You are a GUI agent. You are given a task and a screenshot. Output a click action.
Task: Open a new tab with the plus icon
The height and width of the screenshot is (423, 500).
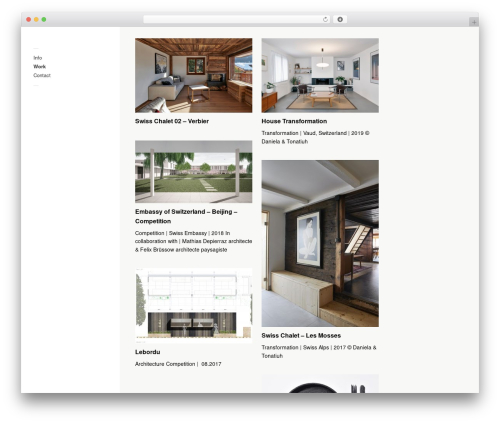[x=474, y=22]
